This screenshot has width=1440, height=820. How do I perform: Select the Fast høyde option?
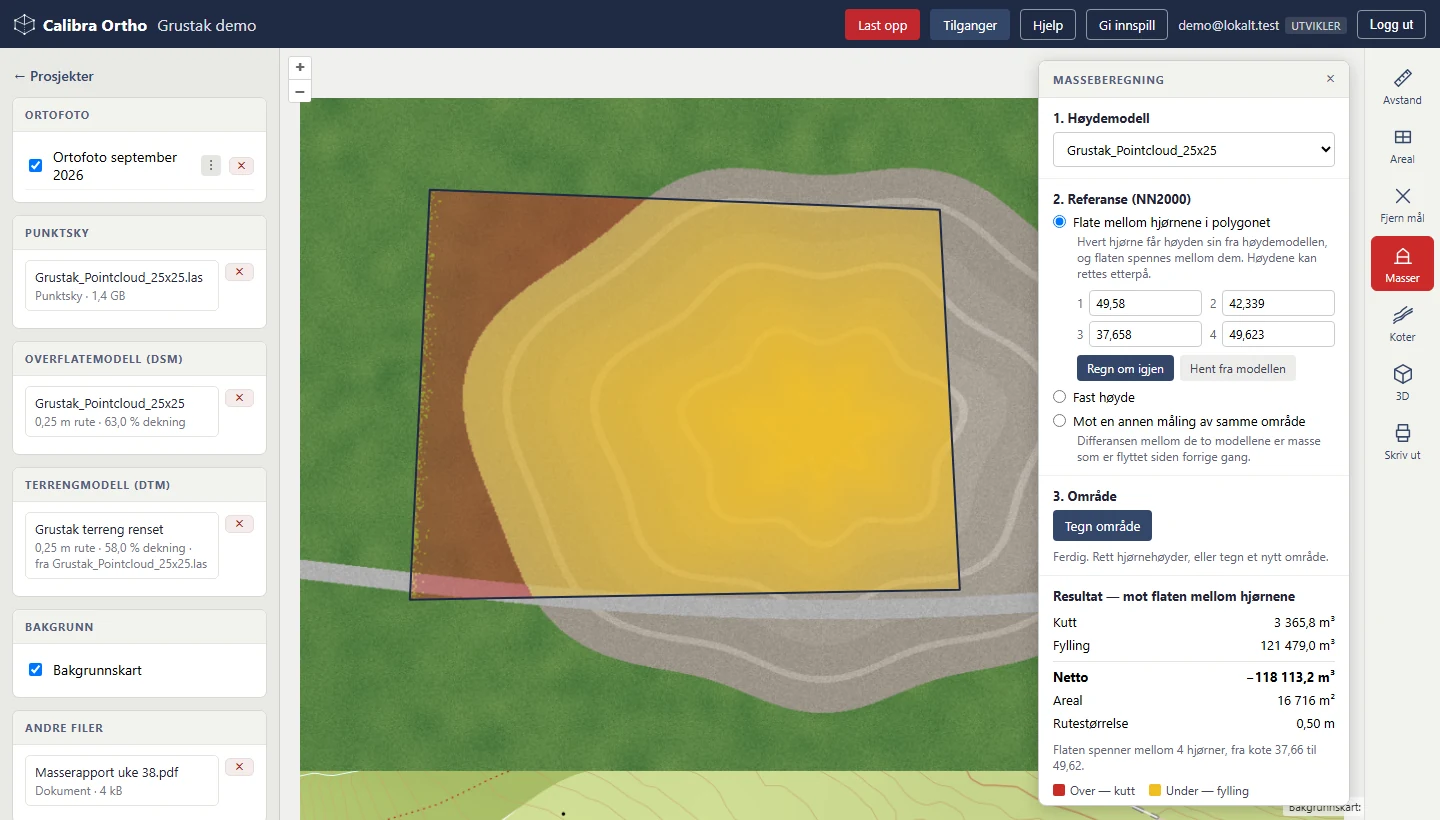[1060, 397]
